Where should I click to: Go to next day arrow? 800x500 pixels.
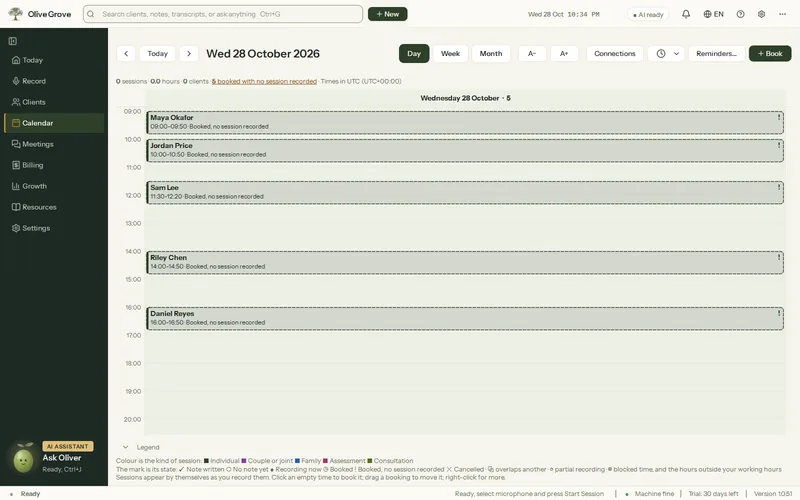click(189, 54)
